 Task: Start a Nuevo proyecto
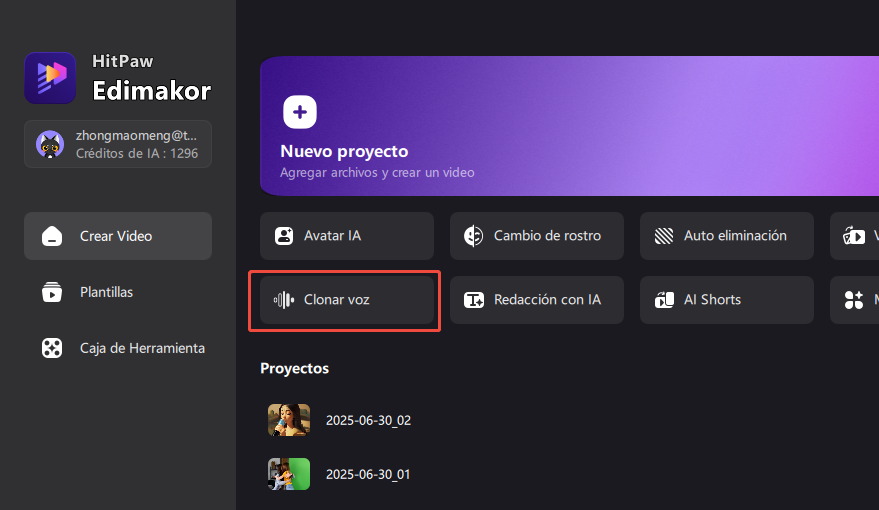click(x=569, y=126)
